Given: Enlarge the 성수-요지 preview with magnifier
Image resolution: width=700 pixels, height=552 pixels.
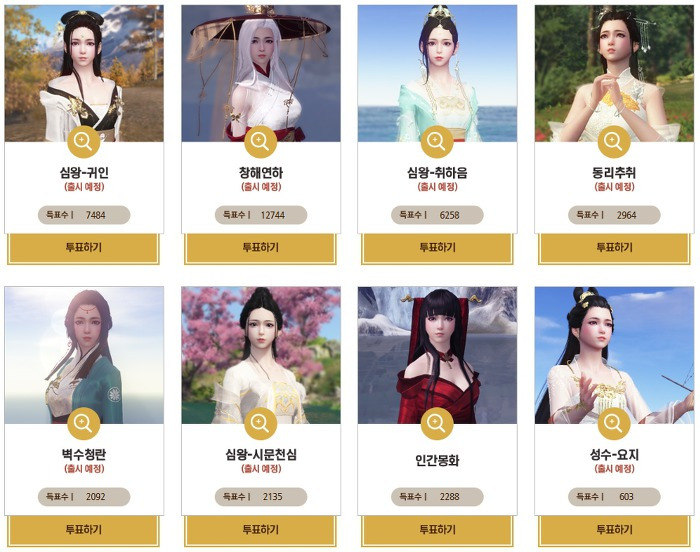Looking at the screenshot, I should pos(614,423).
